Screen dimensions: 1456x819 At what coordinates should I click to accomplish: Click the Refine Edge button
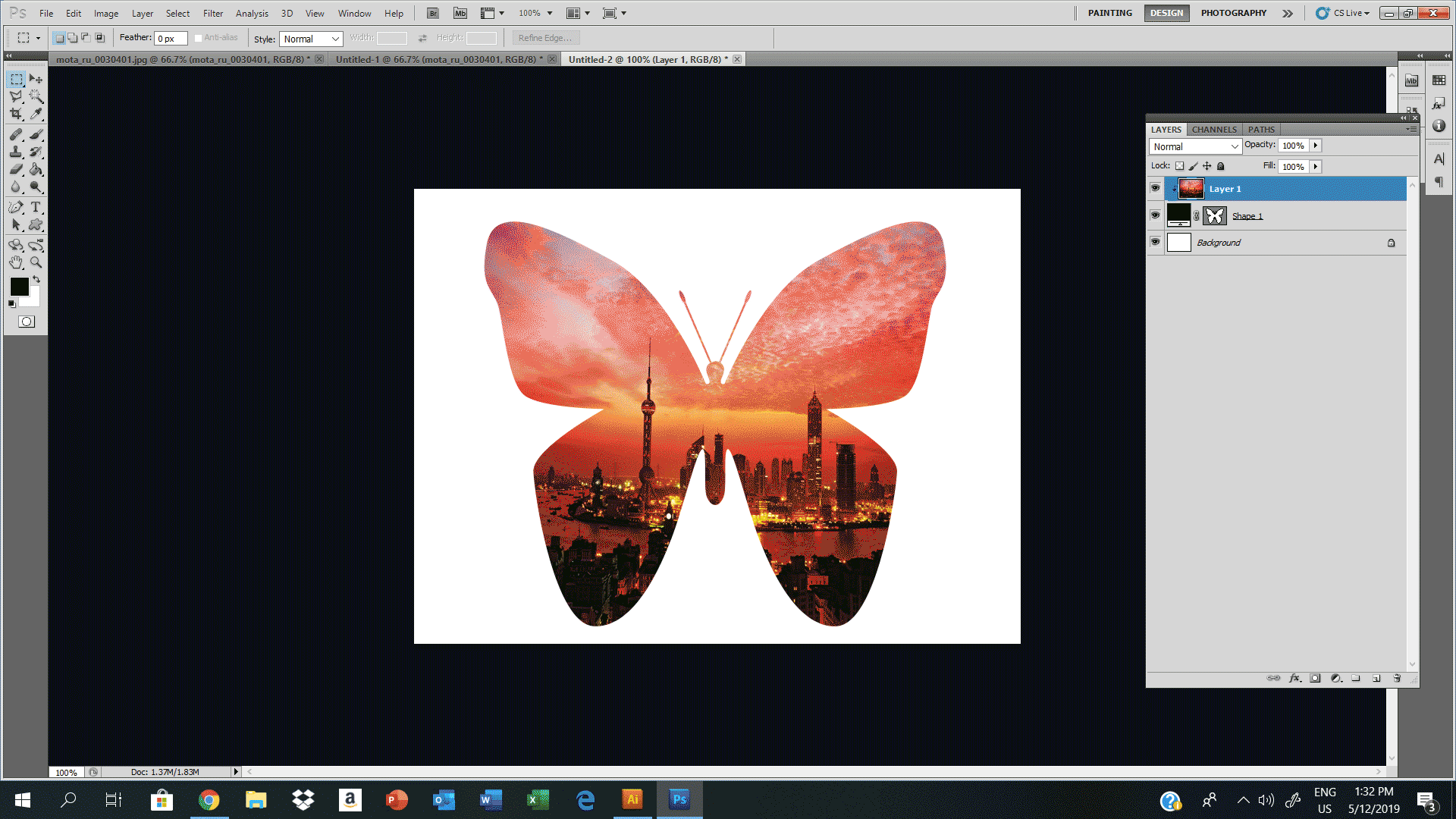(x=545, y=38)
